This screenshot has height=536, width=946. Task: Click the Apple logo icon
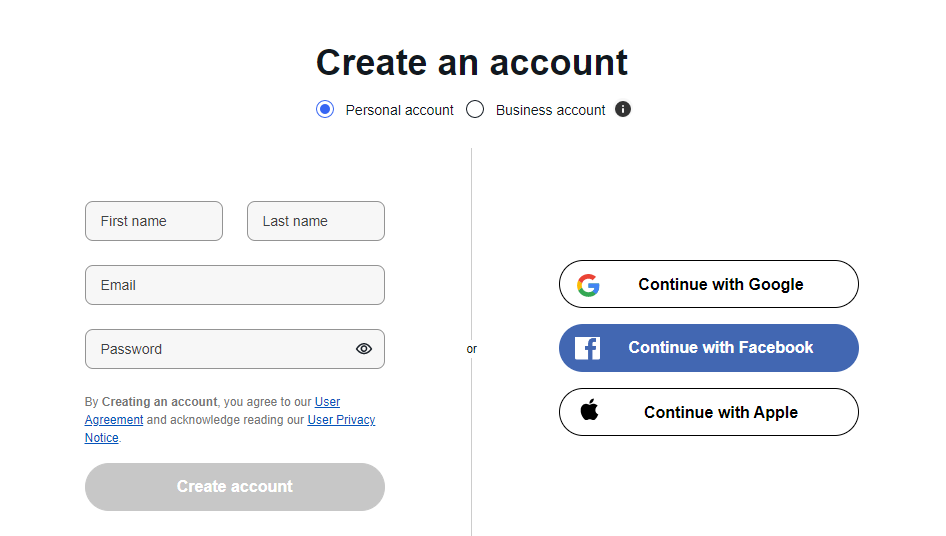coord(589,410)
